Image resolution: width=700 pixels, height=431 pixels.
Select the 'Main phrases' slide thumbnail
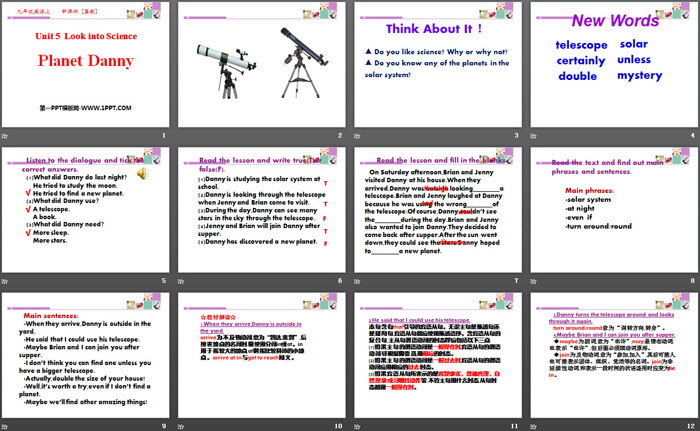click(x=614, y=210)
